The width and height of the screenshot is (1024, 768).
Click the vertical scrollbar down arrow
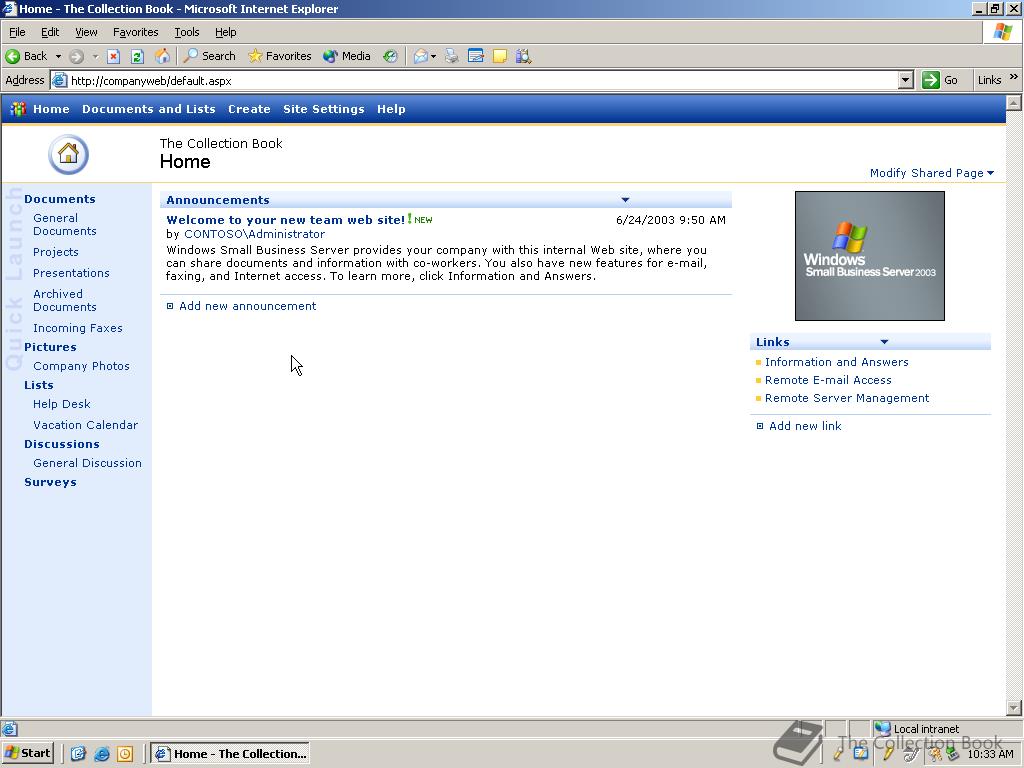pos(1014,707)
